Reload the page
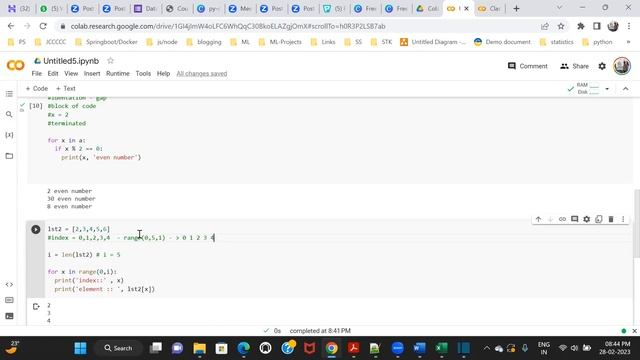The height and width of the screenshot is (360, 640). point(43,26)
